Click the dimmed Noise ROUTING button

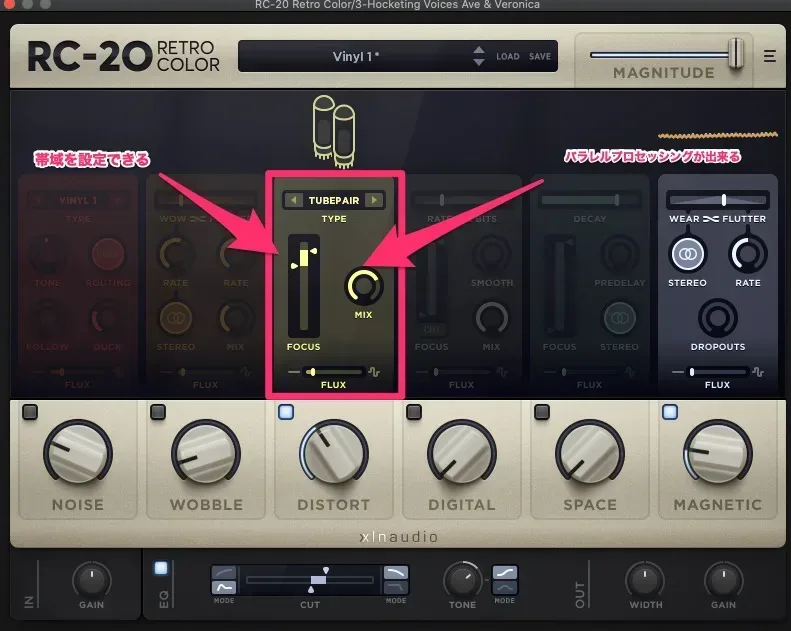pos(108,254)
